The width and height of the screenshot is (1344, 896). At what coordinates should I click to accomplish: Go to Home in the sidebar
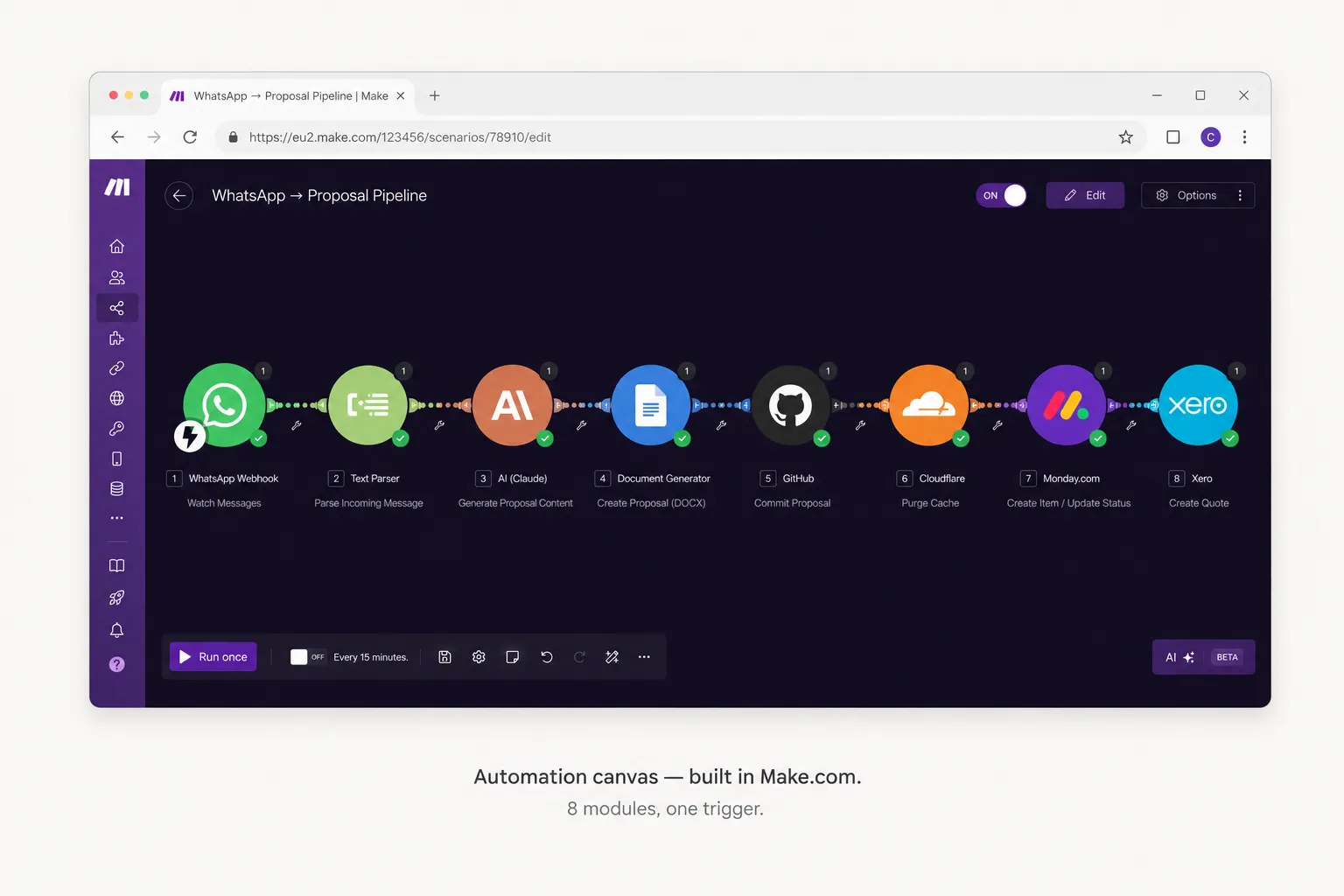tap(116, 246)
